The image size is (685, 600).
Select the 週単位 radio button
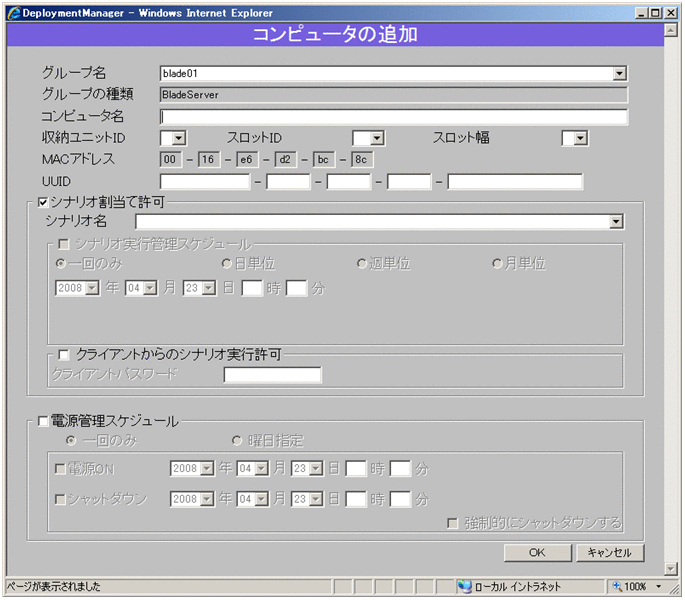pos(361,264)
